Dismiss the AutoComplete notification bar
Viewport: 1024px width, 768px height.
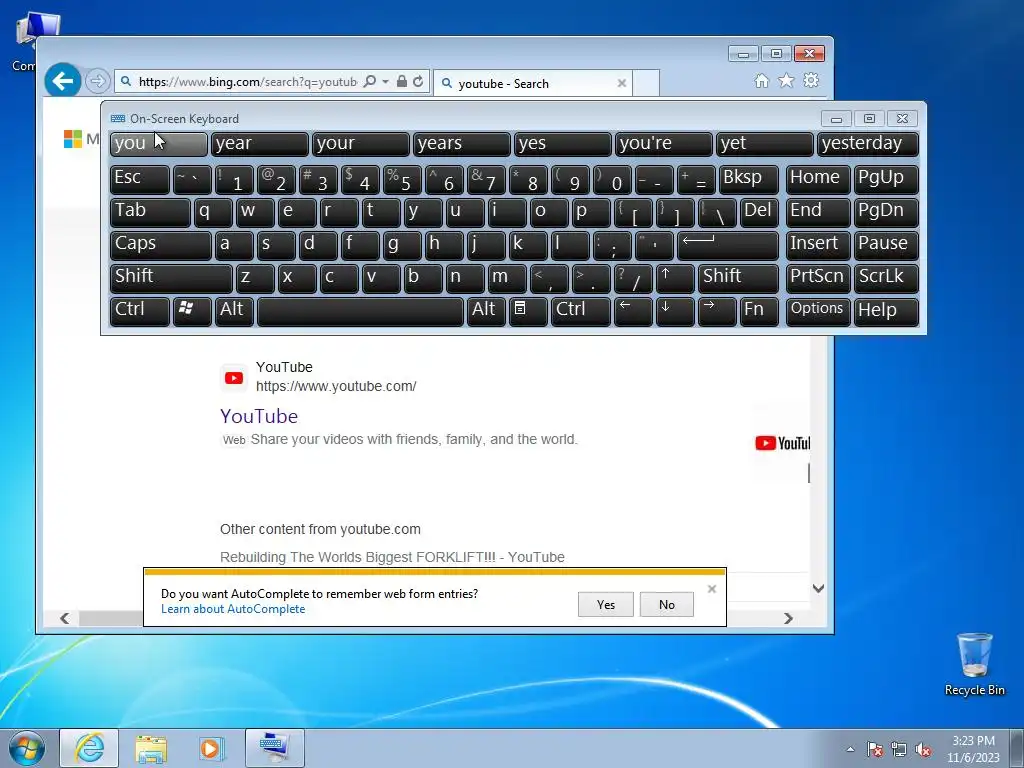point(712,589)
